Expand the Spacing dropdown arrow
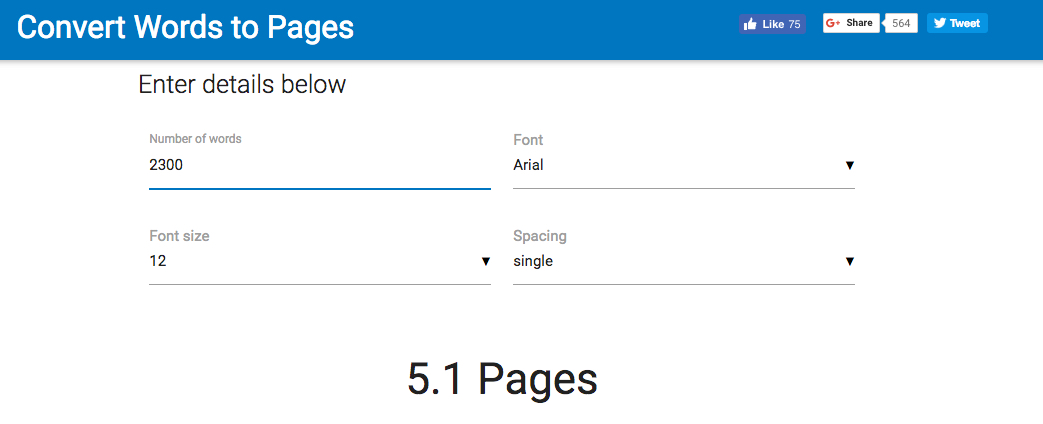The height and width of the screenshot is (424, 1043). [x=849, y=261]
